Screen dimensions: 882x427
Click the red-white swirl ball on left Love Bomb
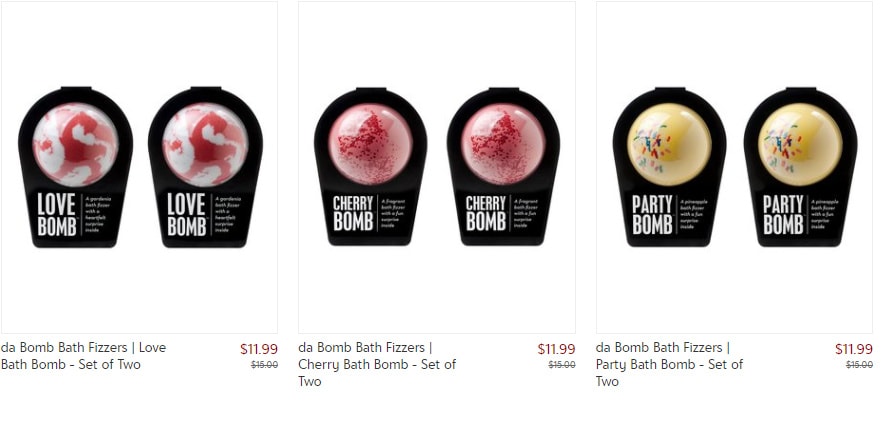click(x=75, y=144)
